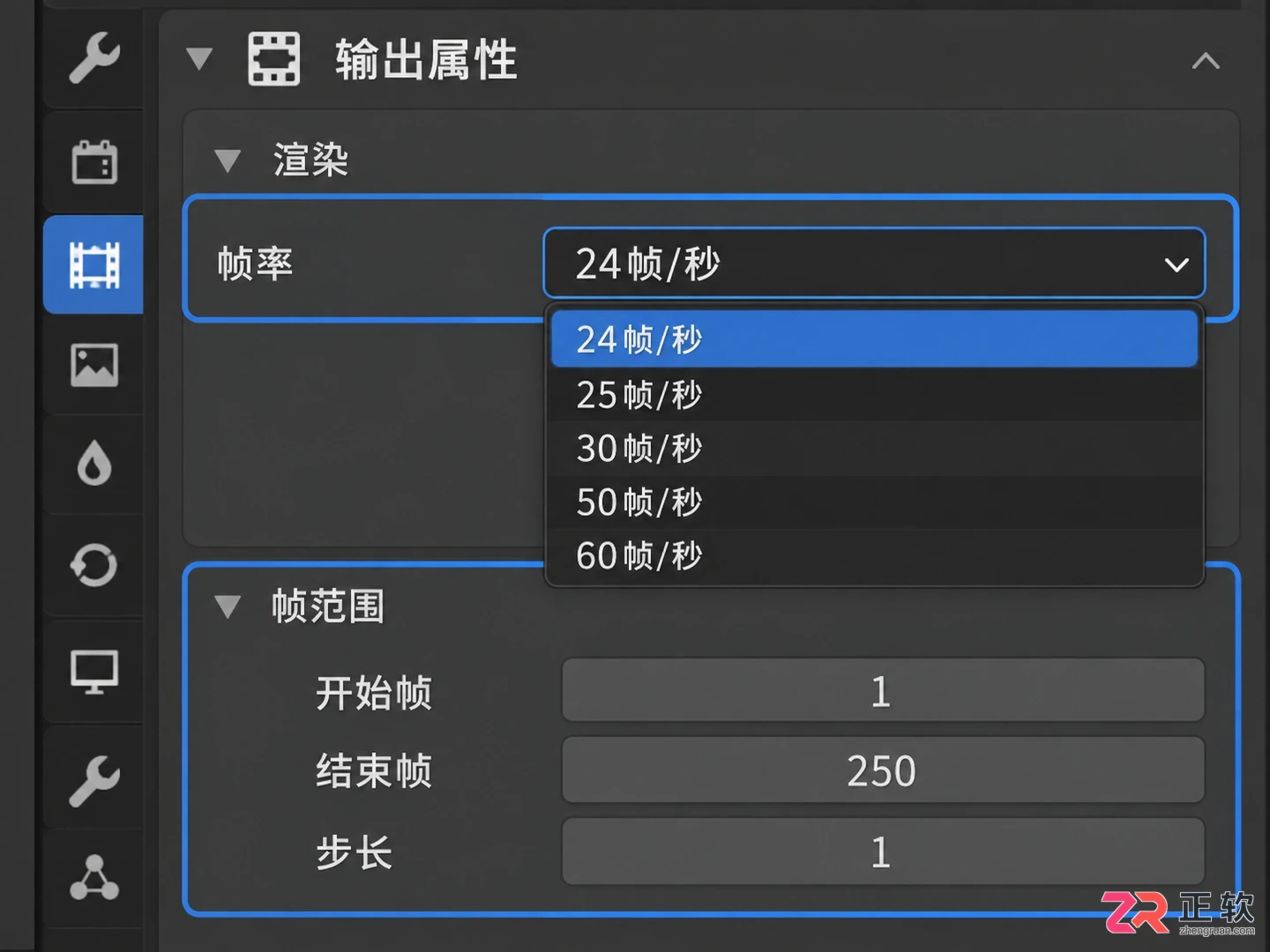Choose 60帧/秒 from the frame rate list
Viewport: 1270px width, 952px height.
pyautogui.click(x=874, y=555)
